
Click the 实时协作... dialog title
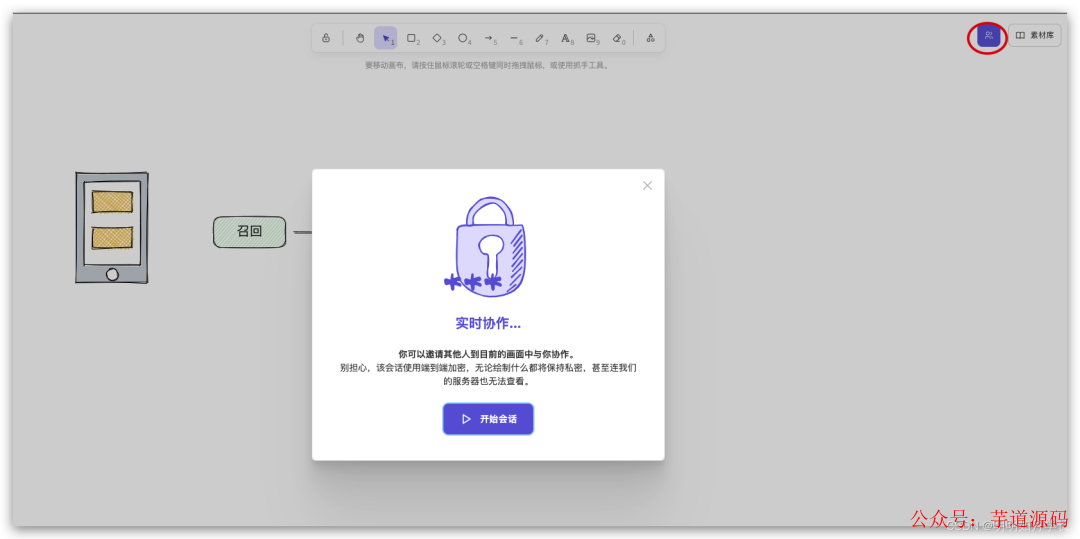pyautogui.click(x=488, y=323)
